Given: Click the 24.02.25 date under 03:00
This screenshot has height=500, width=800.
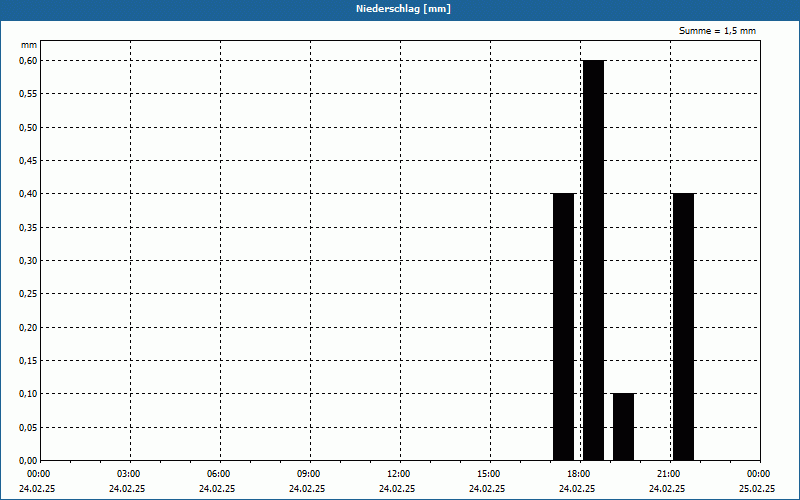Looking at the screenshot, I should point(127,489).
